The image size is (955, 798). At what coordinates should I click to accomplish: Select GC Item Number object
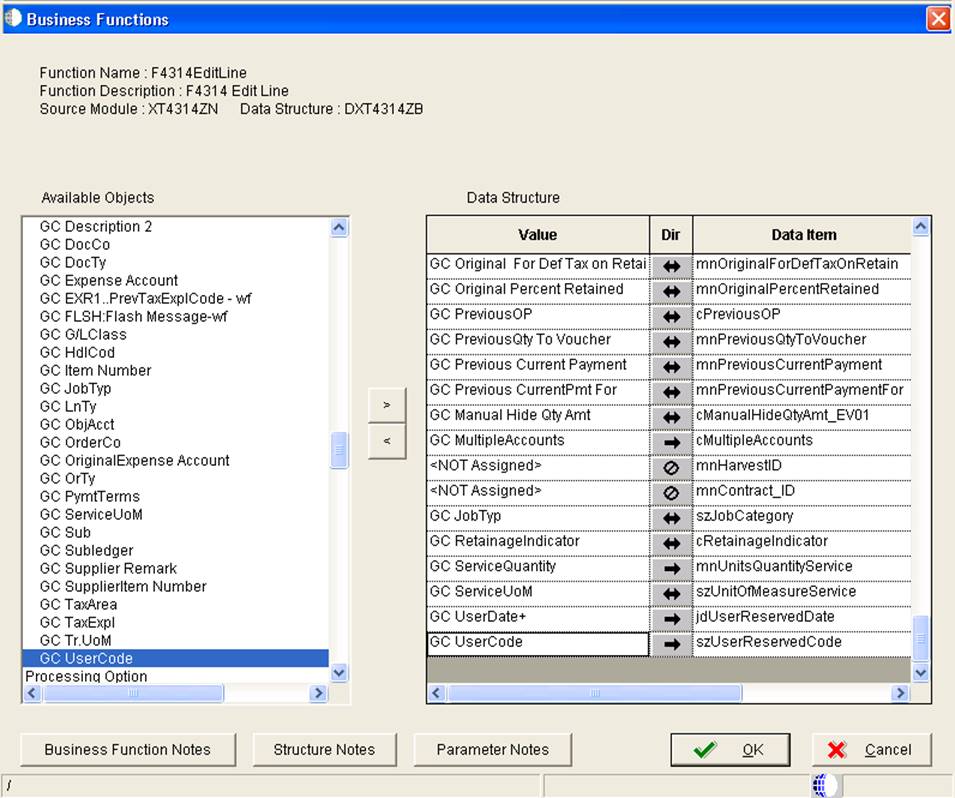click(x=96, y=370)
